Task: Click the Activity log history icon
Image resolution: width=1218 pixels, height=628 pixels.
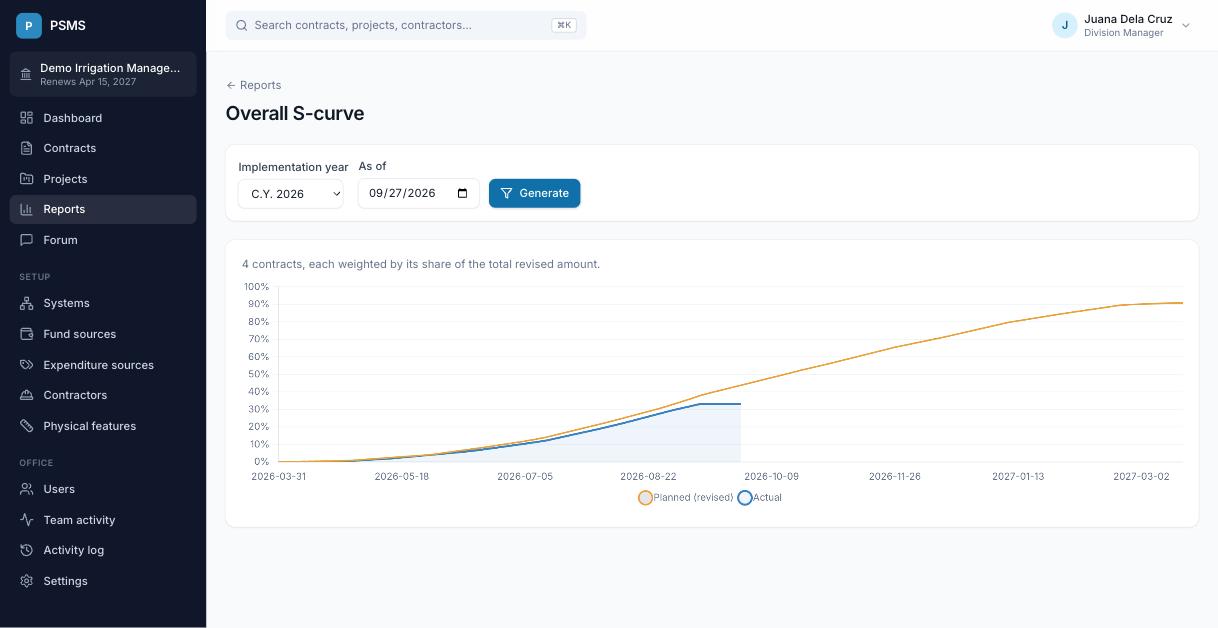Action: tap(27, 550)
